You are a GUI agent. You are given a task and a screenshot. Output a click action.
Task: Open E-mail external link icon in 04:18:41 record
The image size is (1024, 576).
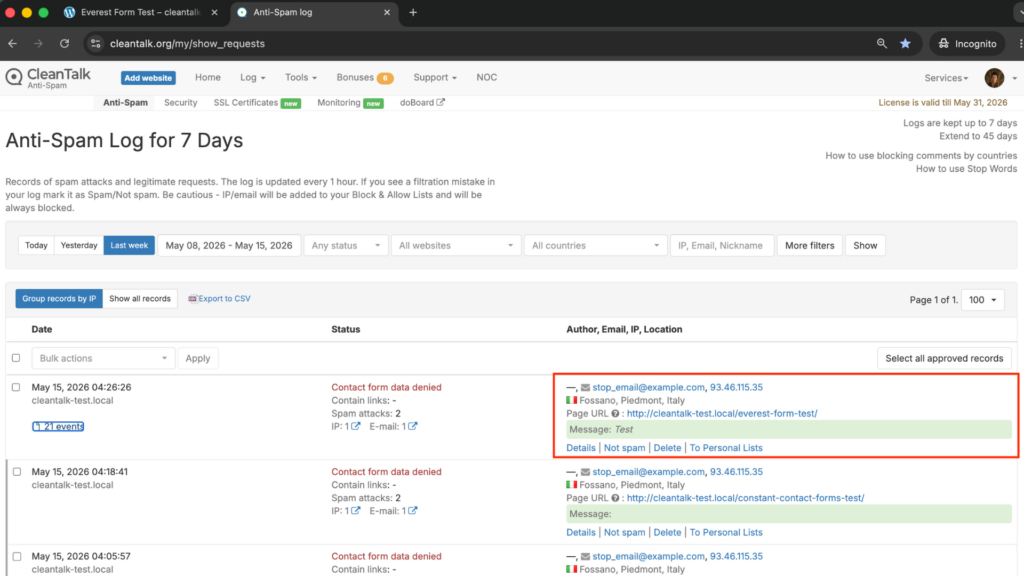click(413, 511)
